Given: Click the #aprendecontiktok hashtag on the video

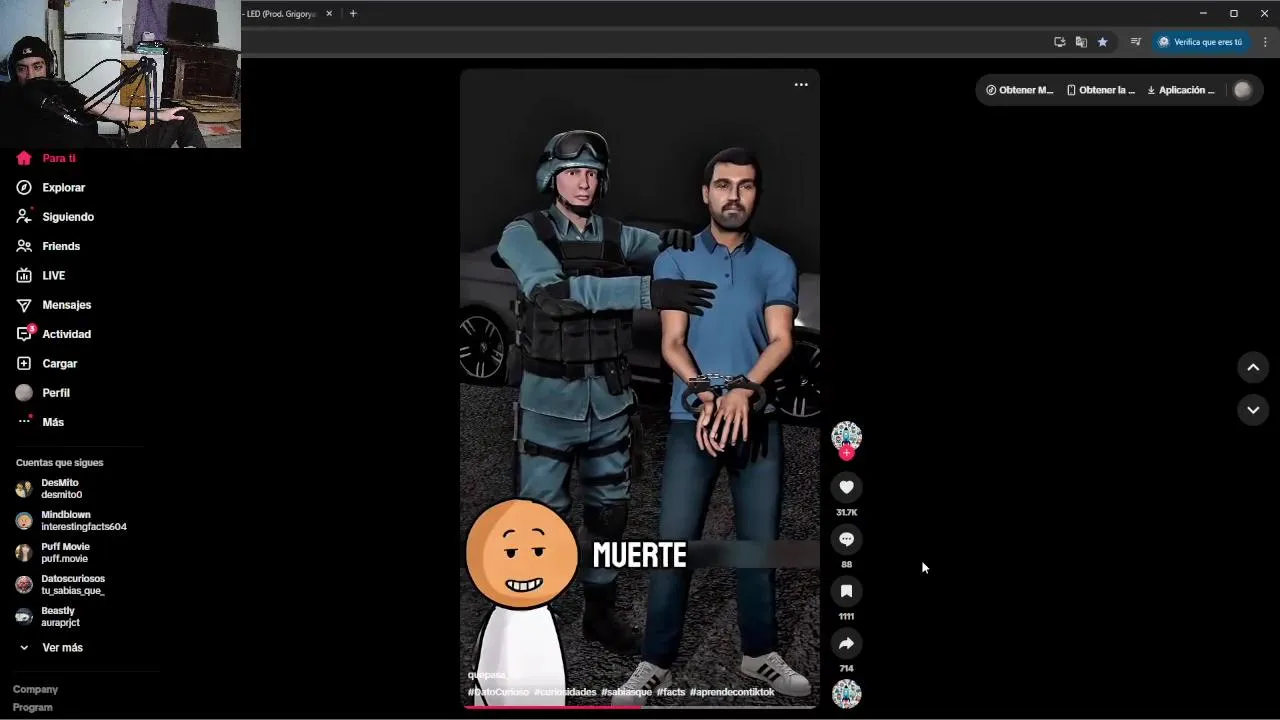Looking at the screenshot, I should coord(732,692).
